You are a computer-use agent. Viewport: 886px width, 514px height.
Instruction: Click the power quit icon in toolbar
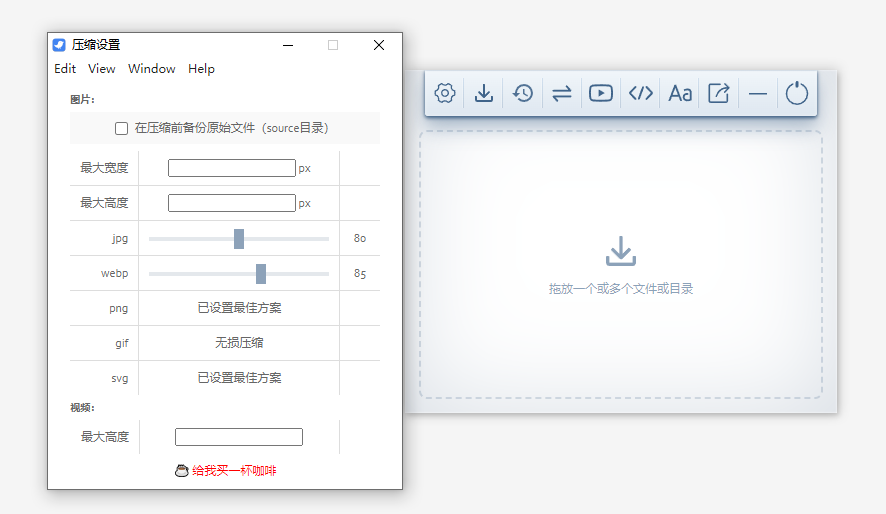797,93
